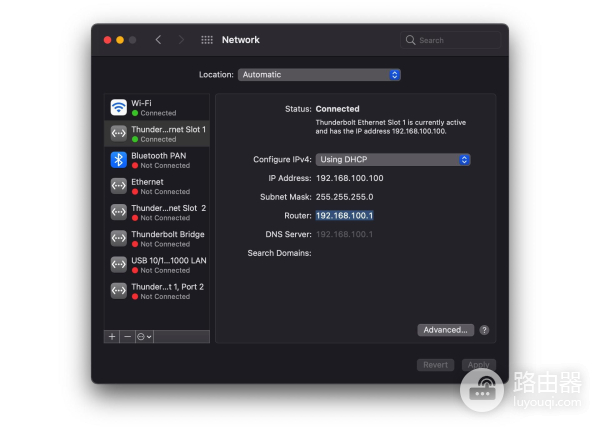
Task: Click the Revert button
Action: pyautogui.click(x=435, y=365)
